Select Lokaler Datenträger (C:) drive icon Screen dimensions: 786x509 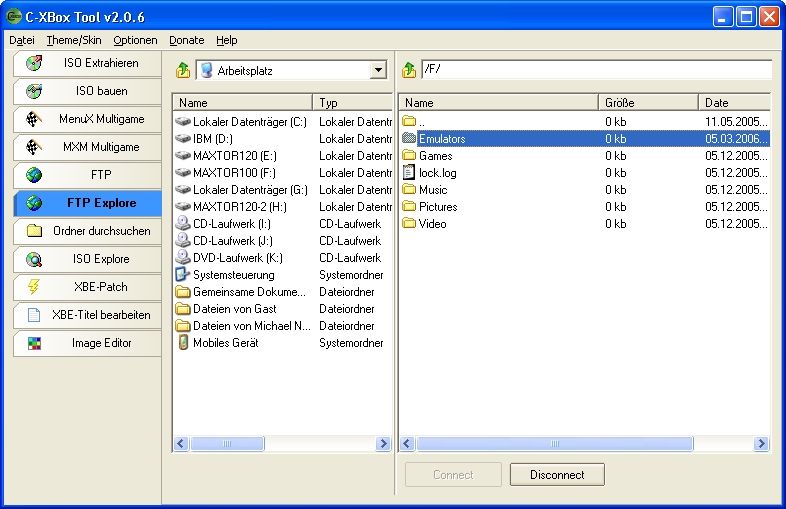[x=183, y=122]
